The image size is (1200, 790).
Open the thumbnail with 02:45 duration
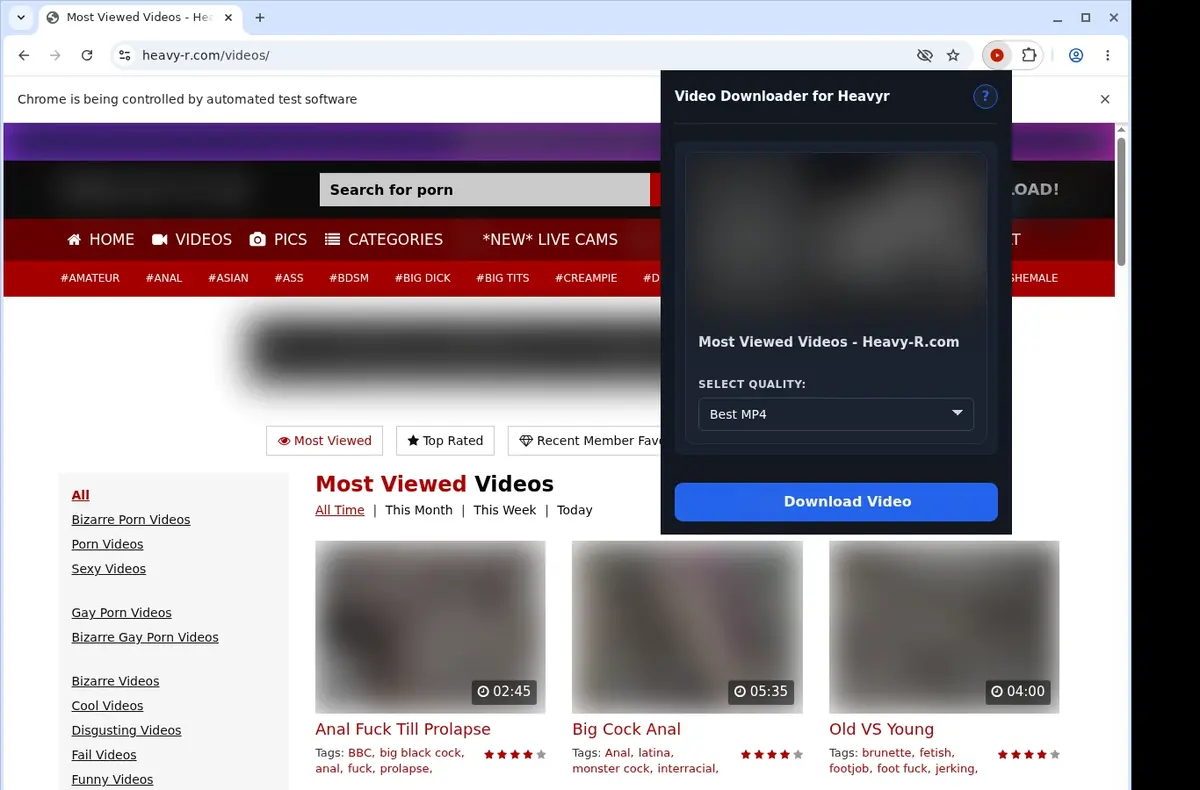[x=430, y=627]
